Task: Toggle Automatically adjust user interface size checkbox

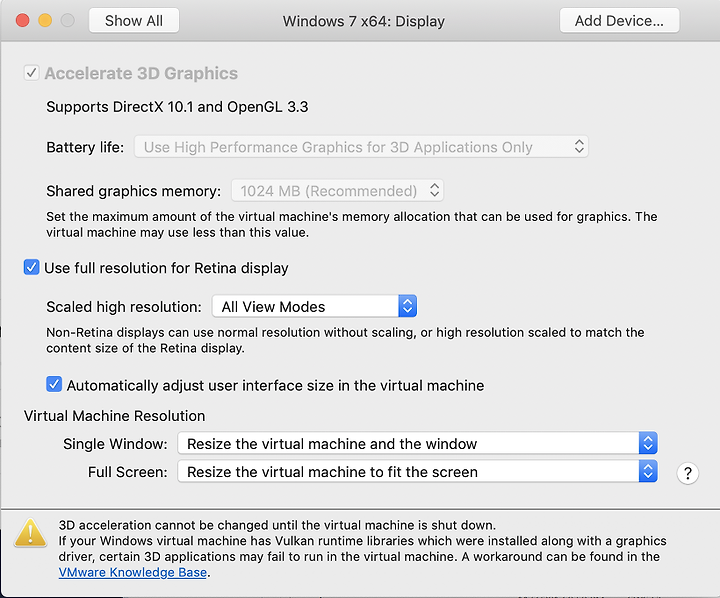Action: 54,384
